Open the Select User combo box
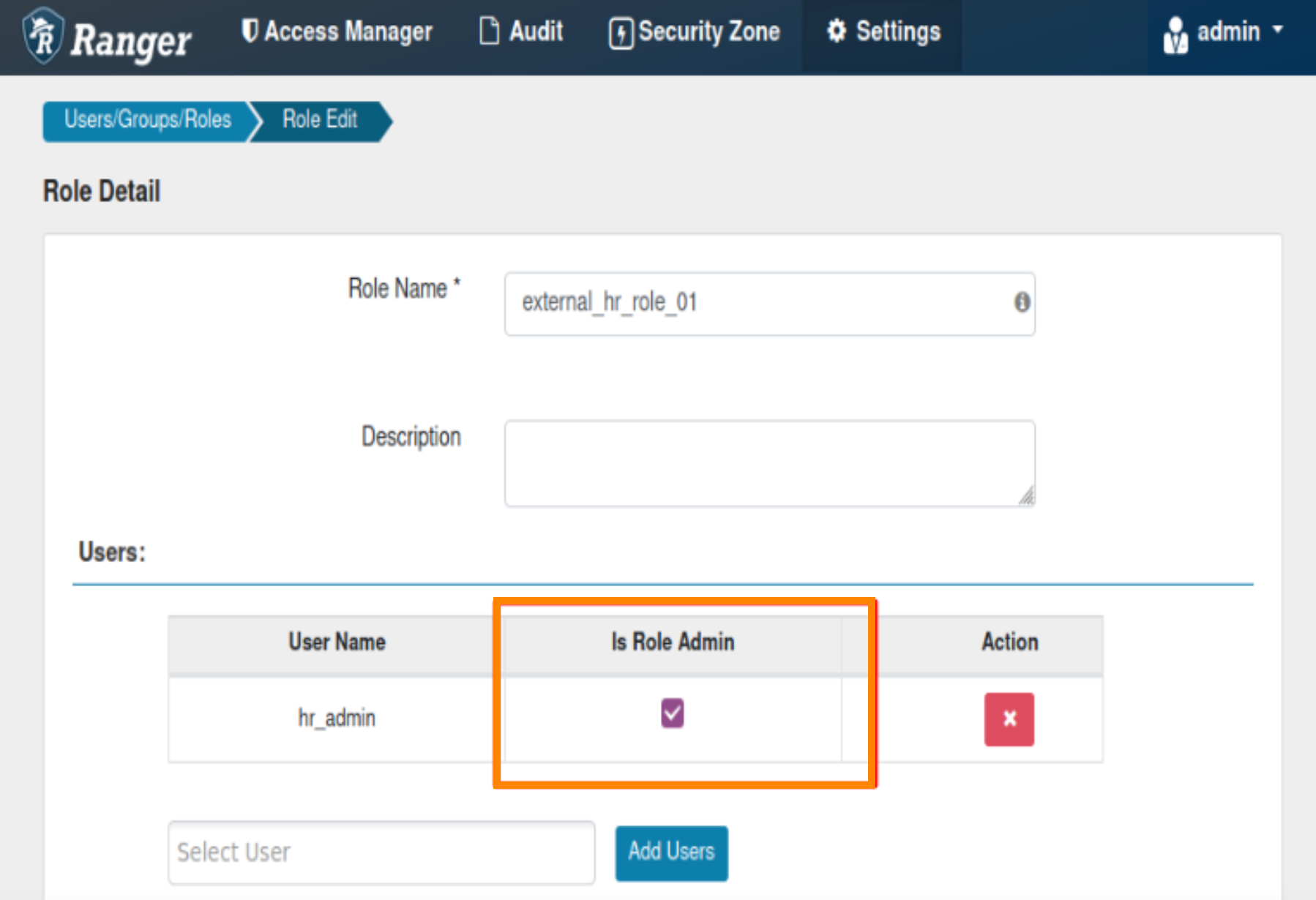This screenshot has height=900, width=1316. pyautogui.click(x=381, y=852)
